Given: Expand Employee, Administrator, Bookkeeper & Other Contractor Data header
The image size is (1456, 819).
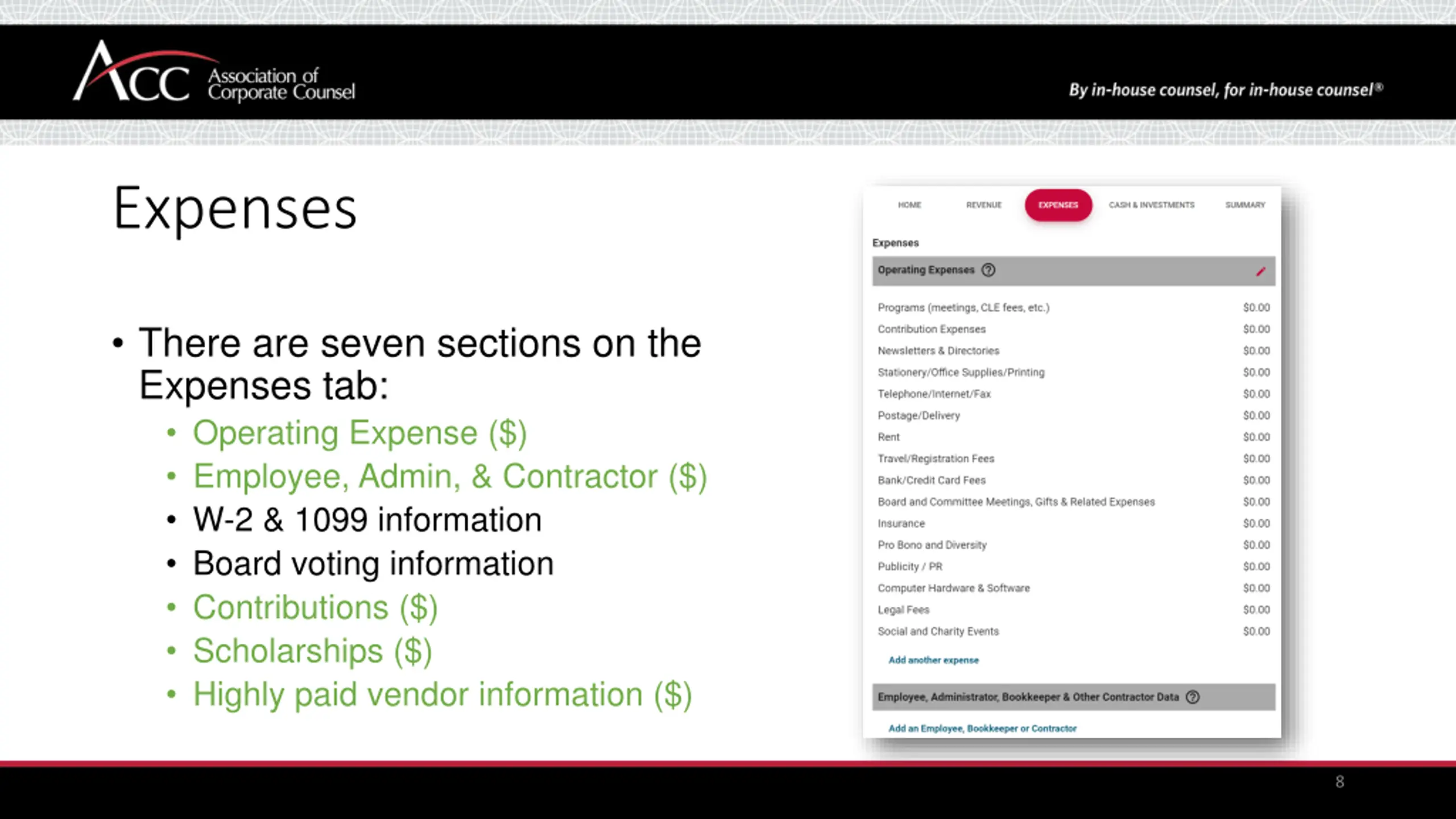Looking at the screenshot, I should (1028, 697).
